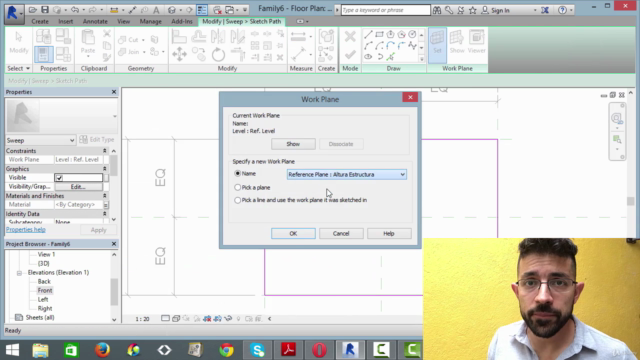Open the Create ribbon tab

coord(40,21)
